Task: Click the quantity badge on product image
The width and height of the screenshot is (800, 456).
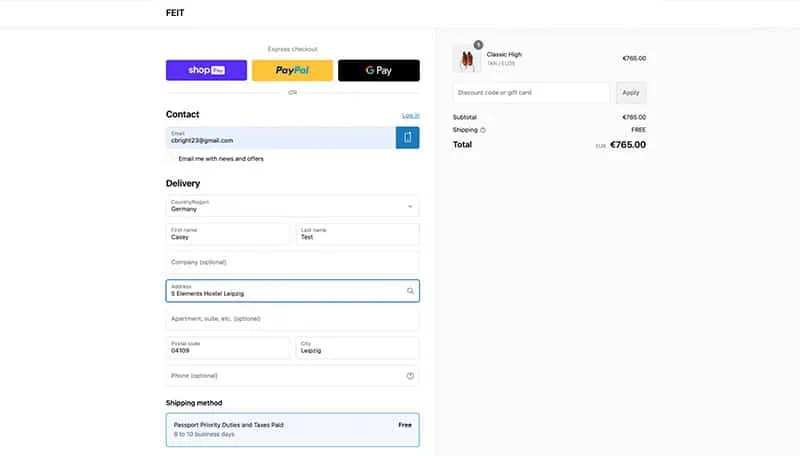Action: [478, 45]
